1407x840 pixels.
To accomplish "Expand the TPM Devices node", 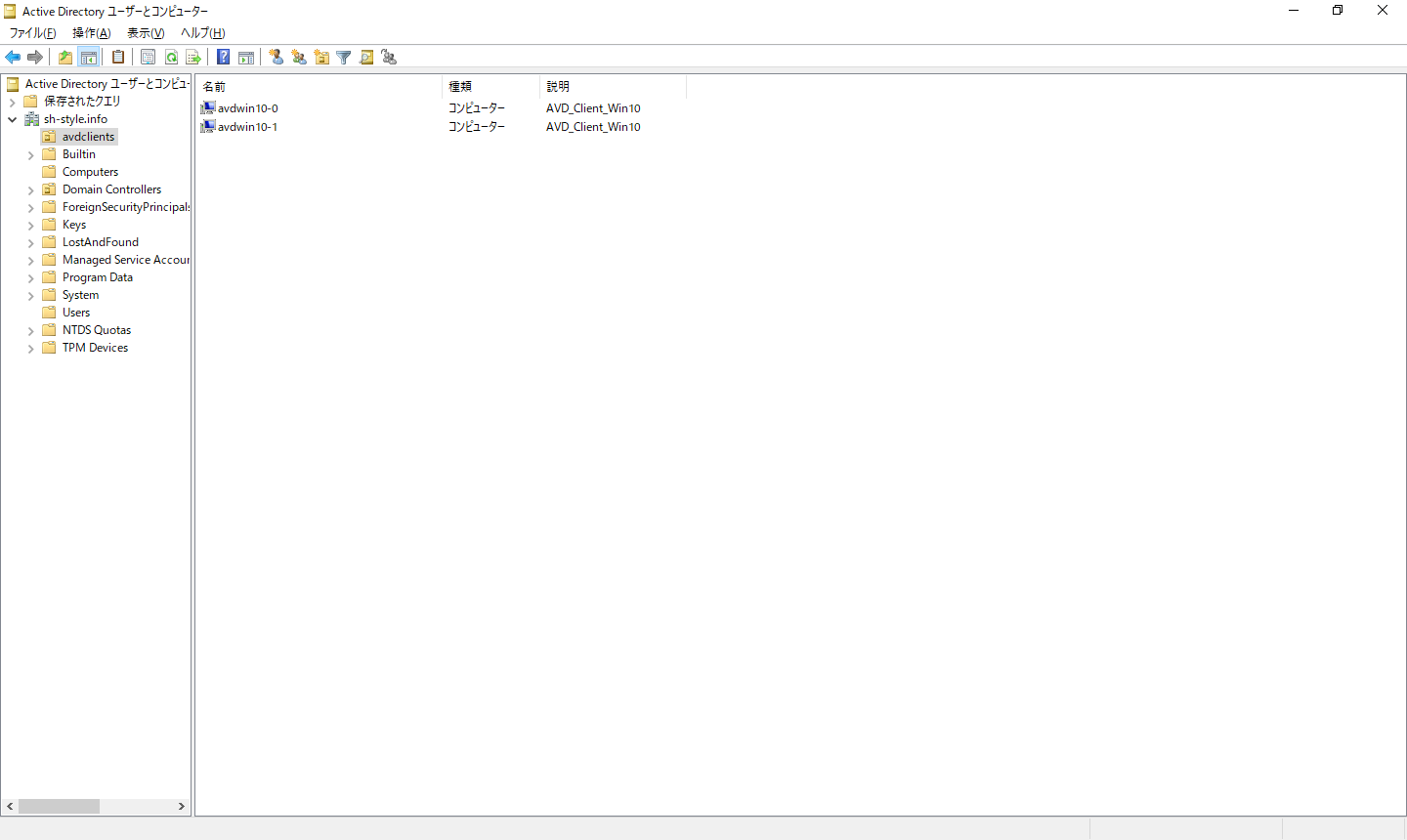I will click(x=30, y=348).
